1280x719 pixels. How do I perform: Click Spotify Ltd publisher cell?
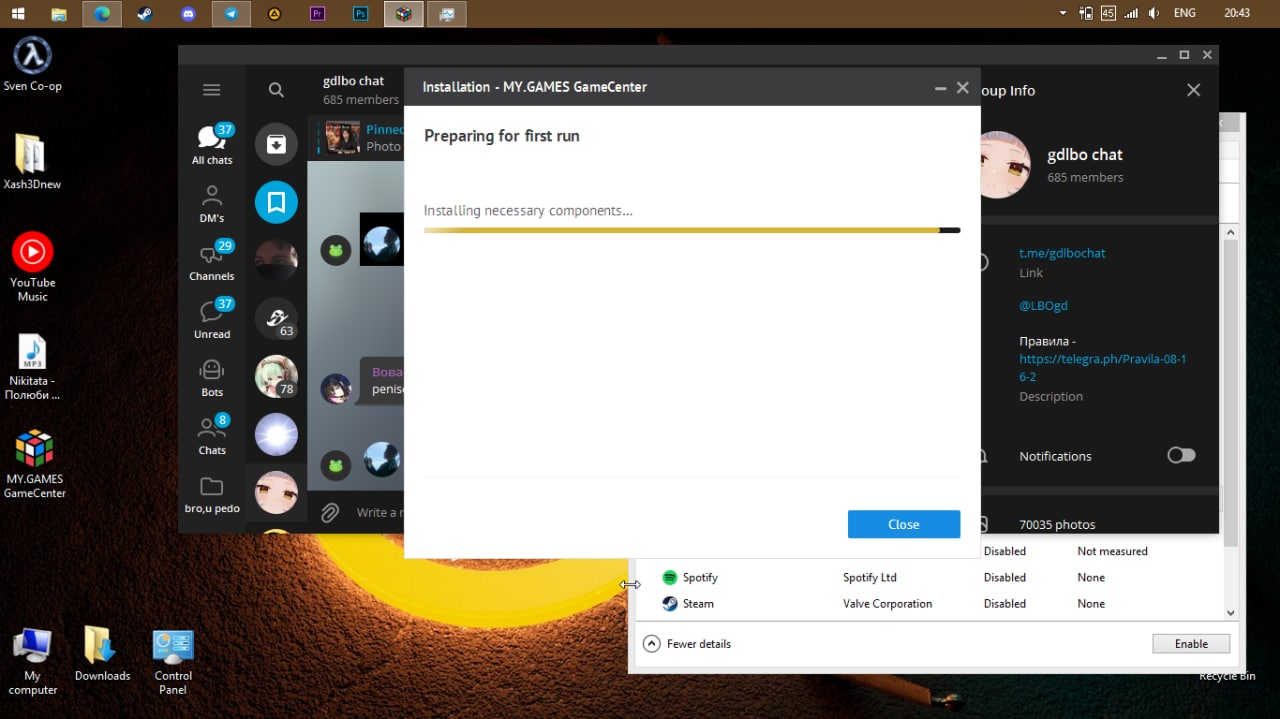pos(870,577)
